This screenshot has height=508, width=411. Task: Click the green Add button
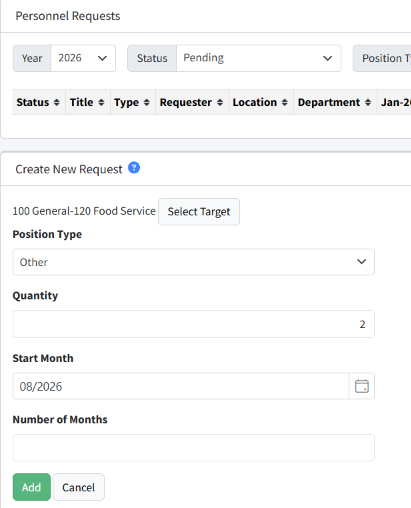point(32,487)
